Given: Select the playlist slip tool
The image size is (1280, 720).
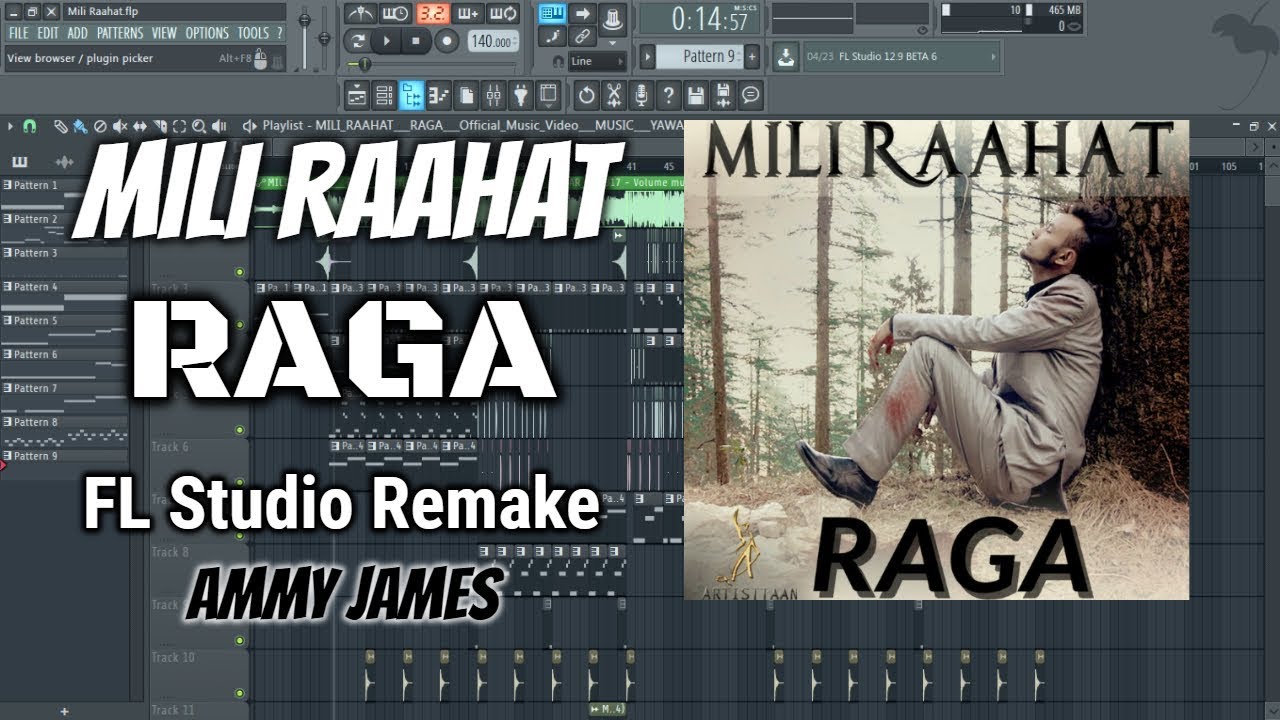Looking at the screenshot, I should 140,126.
